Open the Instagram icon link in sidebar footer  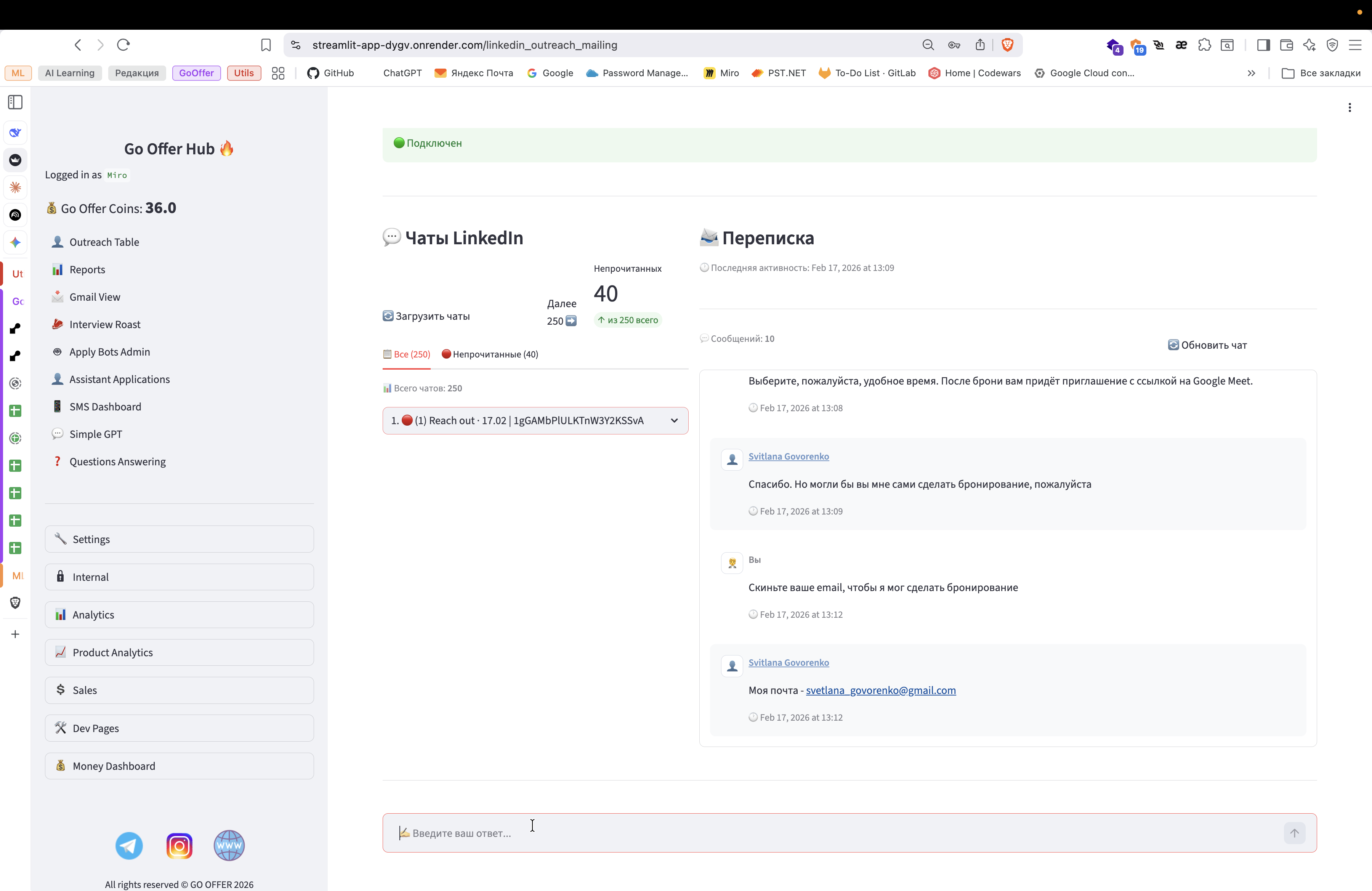coord(179,846)
